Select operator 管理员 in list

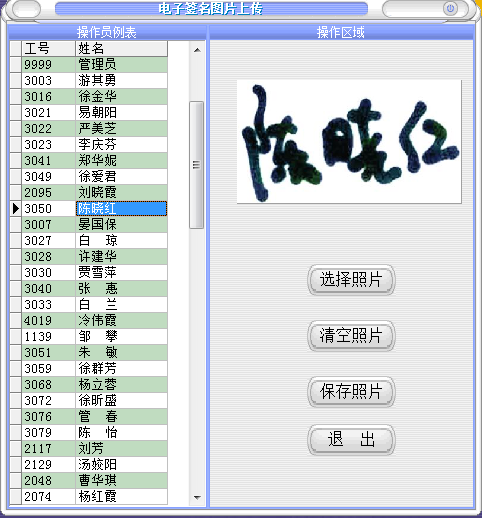(x=121, y=64)
